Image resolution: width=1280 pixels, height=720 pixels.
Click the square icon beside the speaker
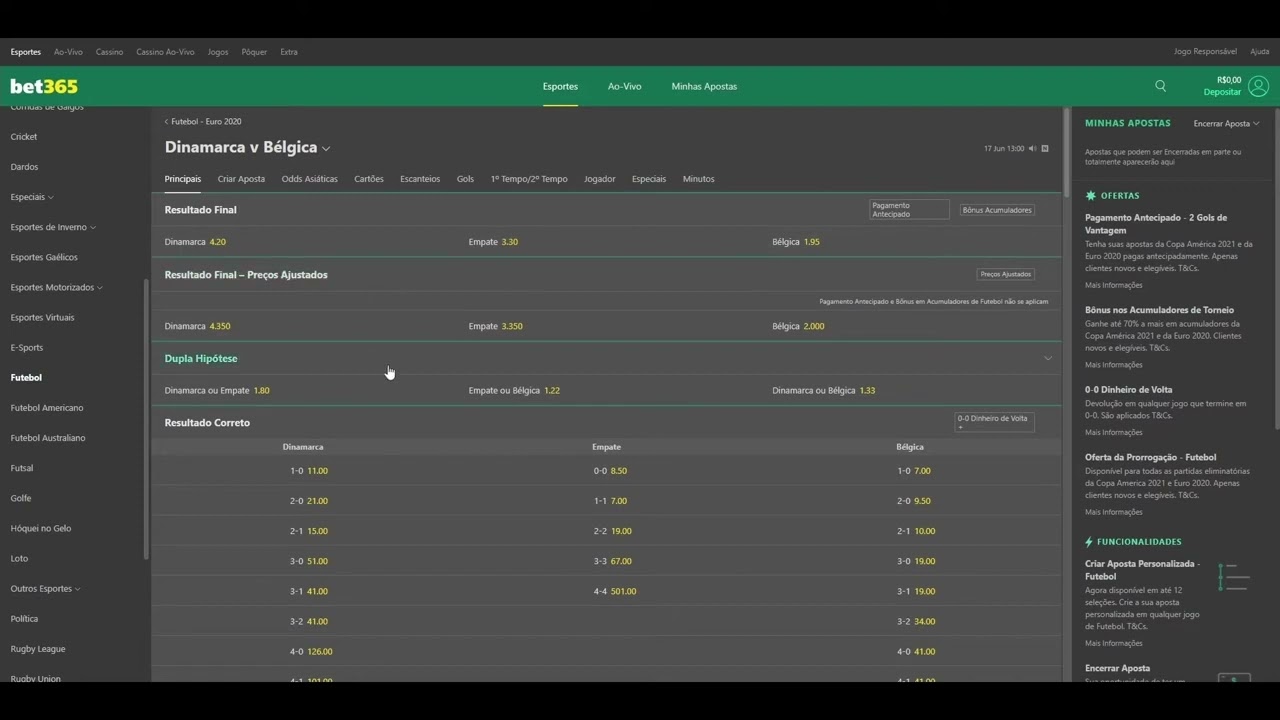[x=1045, y=149]
